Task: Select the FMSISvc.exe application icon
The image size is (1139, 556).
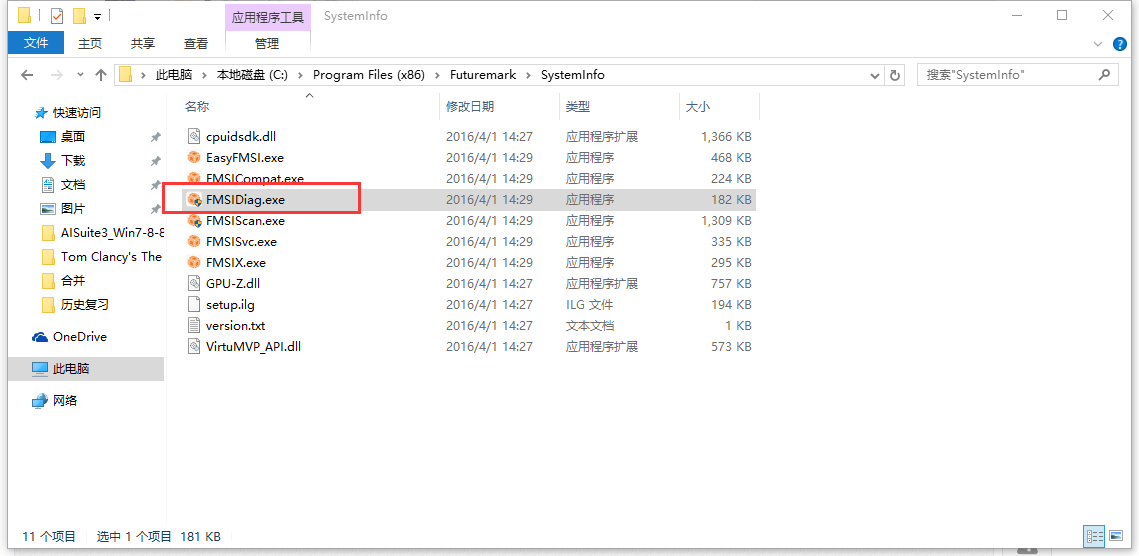Action: coord(193,241)
